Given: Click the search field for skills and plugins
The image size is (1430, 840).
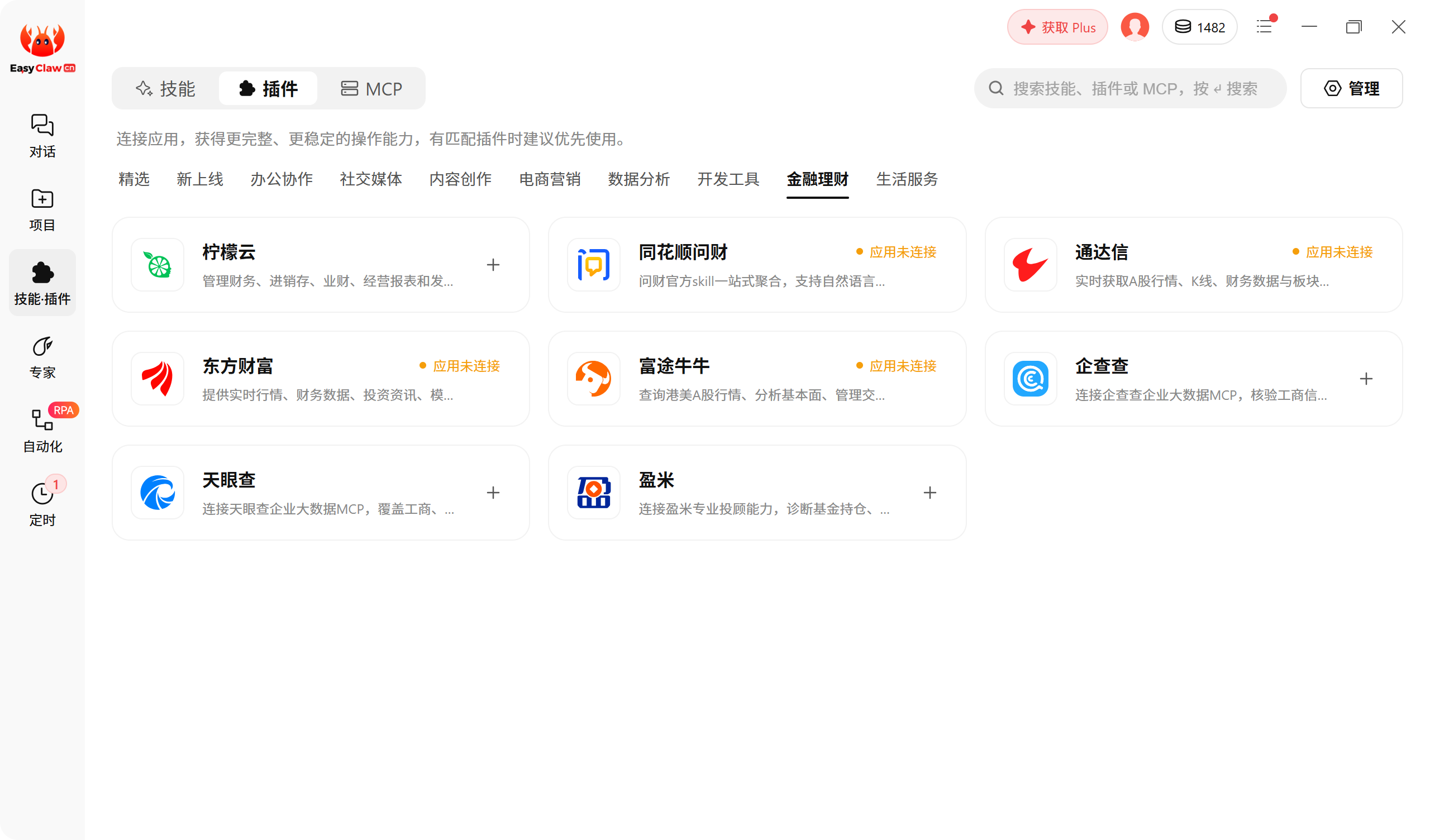Looking at the screenshot, I should pyautogui.click(x=1131, y=89).
